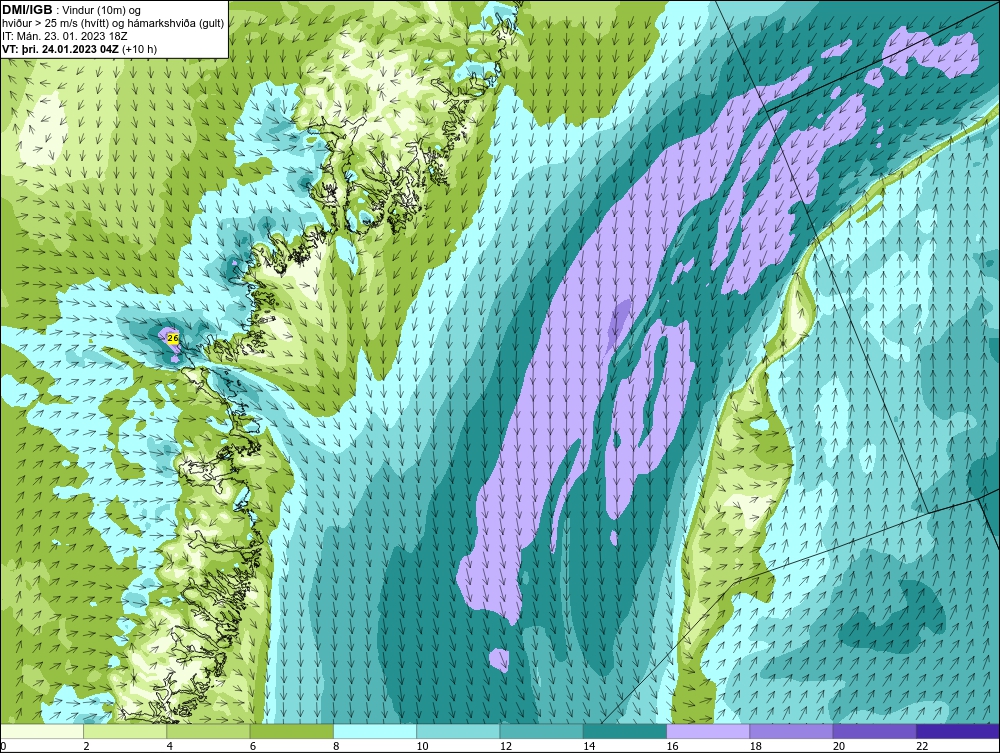Select the 8–10 m/s legend swatch

pos(375,731)
